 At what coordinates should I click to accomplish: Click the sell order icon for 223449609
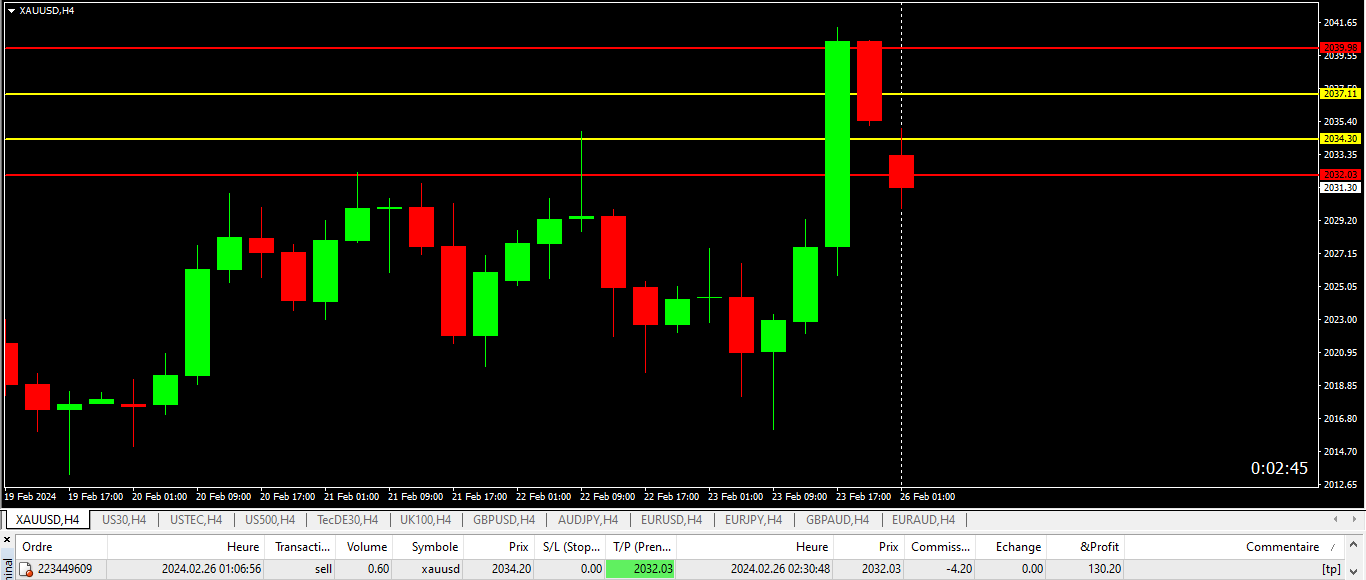[27, 569]
